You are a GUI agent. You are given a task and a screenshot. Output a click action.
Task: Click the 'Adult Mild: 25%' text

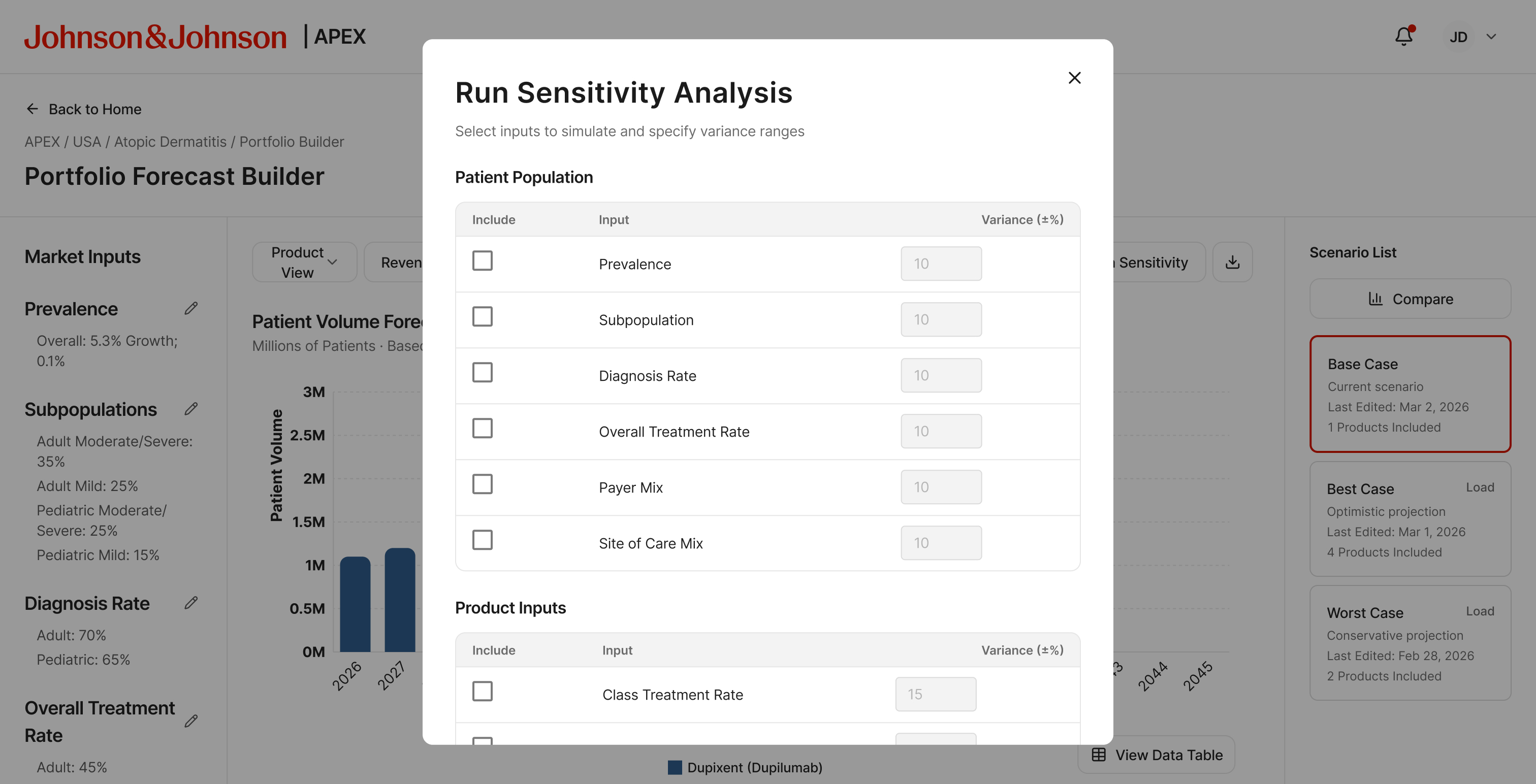(x=87, y=486)
